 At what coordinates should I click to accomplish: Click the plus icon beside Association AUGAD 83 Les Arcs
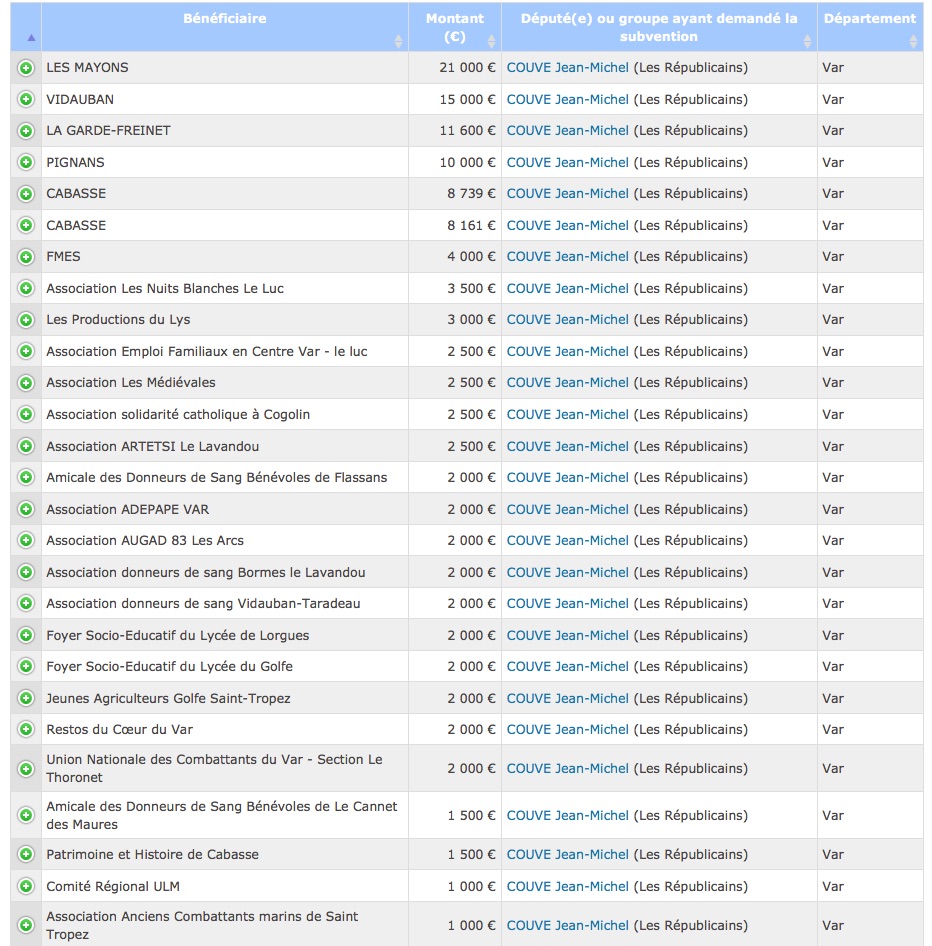[x=26, y=541]
